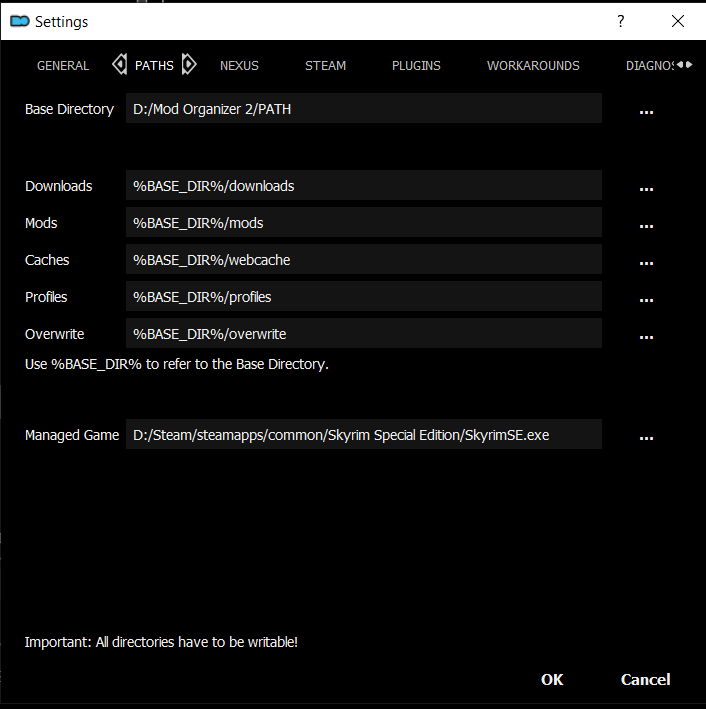Click the Managed Game label

tap(72, 435)
